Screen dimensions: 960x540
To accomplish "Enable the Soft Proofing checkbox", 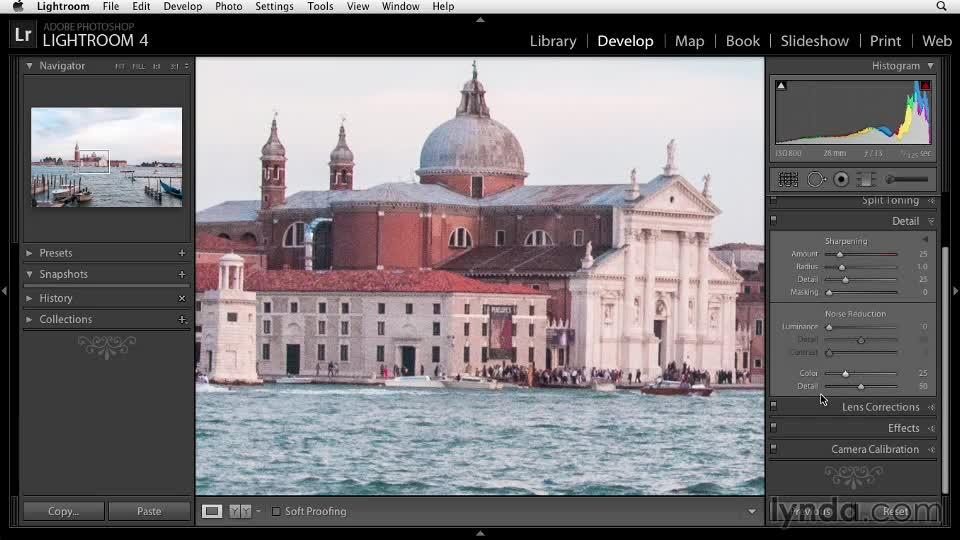I will pos(276,511).
